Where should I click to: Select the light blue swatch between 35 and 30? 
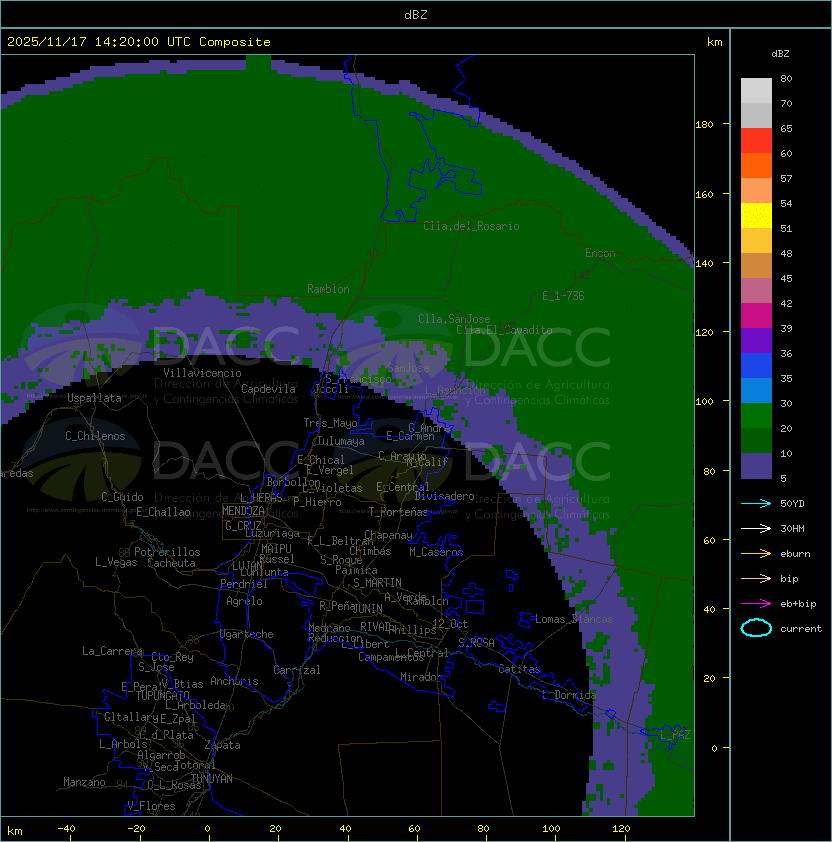pos(756,390)
